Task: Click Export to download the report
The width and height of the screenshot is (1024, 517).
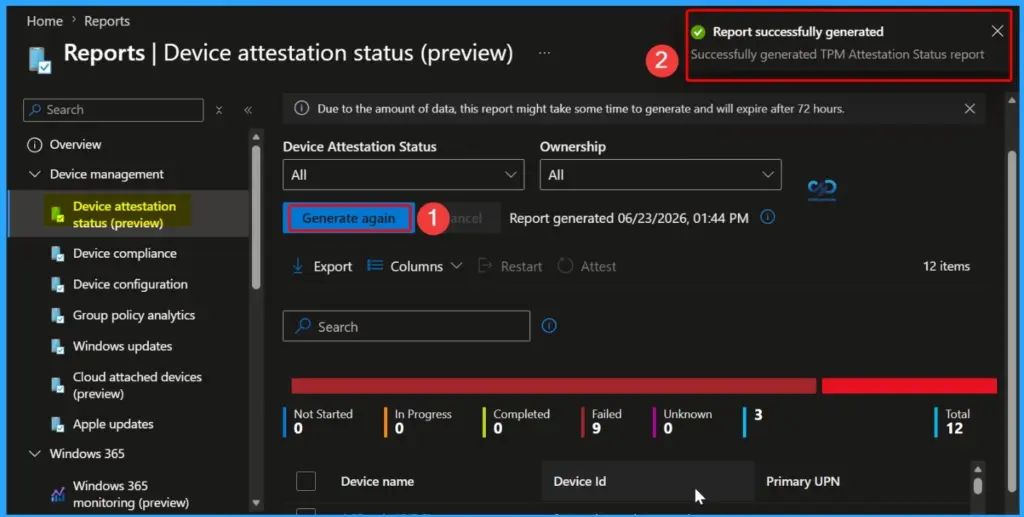Action: (x=321, y=266)
